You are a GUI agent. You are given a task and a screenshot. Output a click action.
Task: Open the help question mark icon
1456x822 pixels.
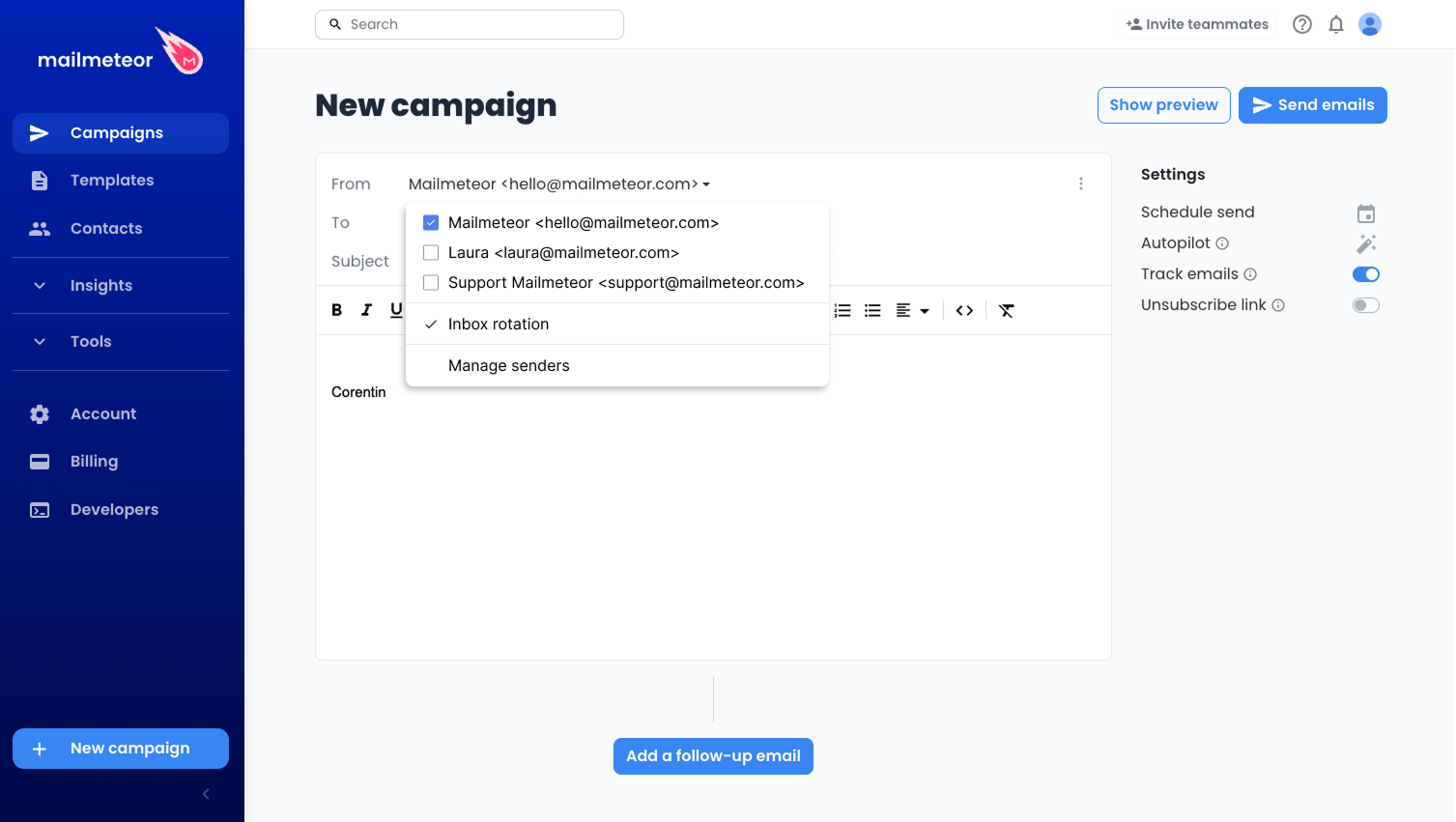1302,24
